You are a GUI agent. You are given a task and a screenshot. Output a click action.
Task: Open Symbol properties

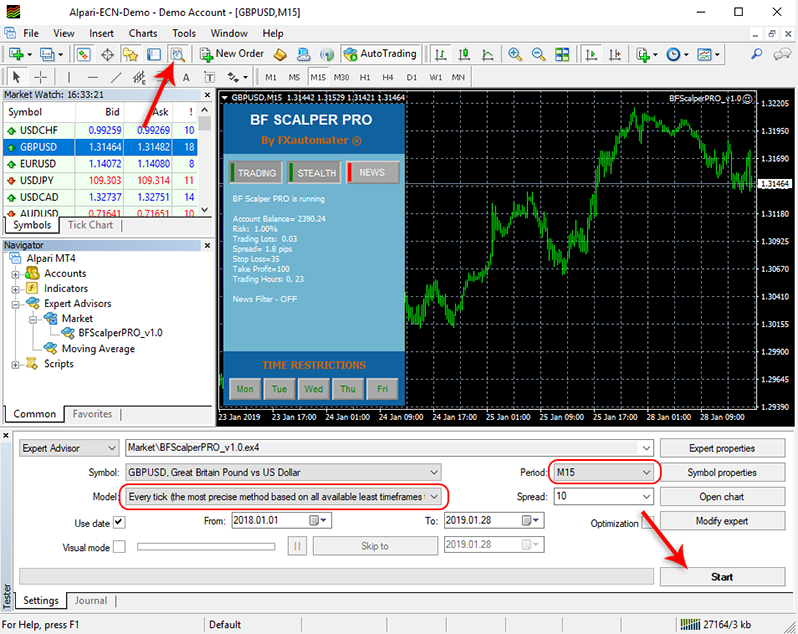click(722, 472)
